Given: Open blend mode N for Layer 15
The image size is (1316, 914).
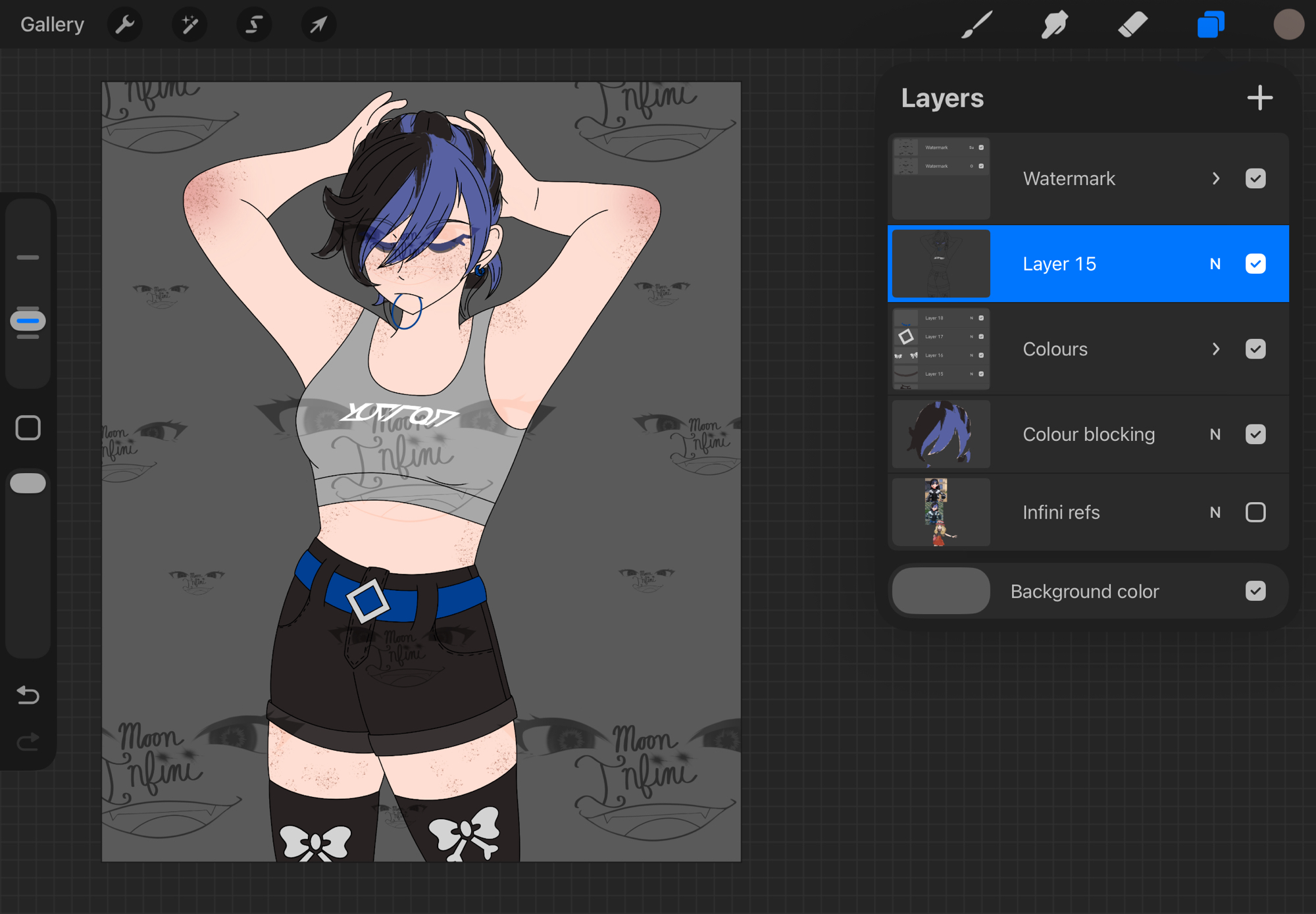Looking at the screenshot, I should point(1215,264).
